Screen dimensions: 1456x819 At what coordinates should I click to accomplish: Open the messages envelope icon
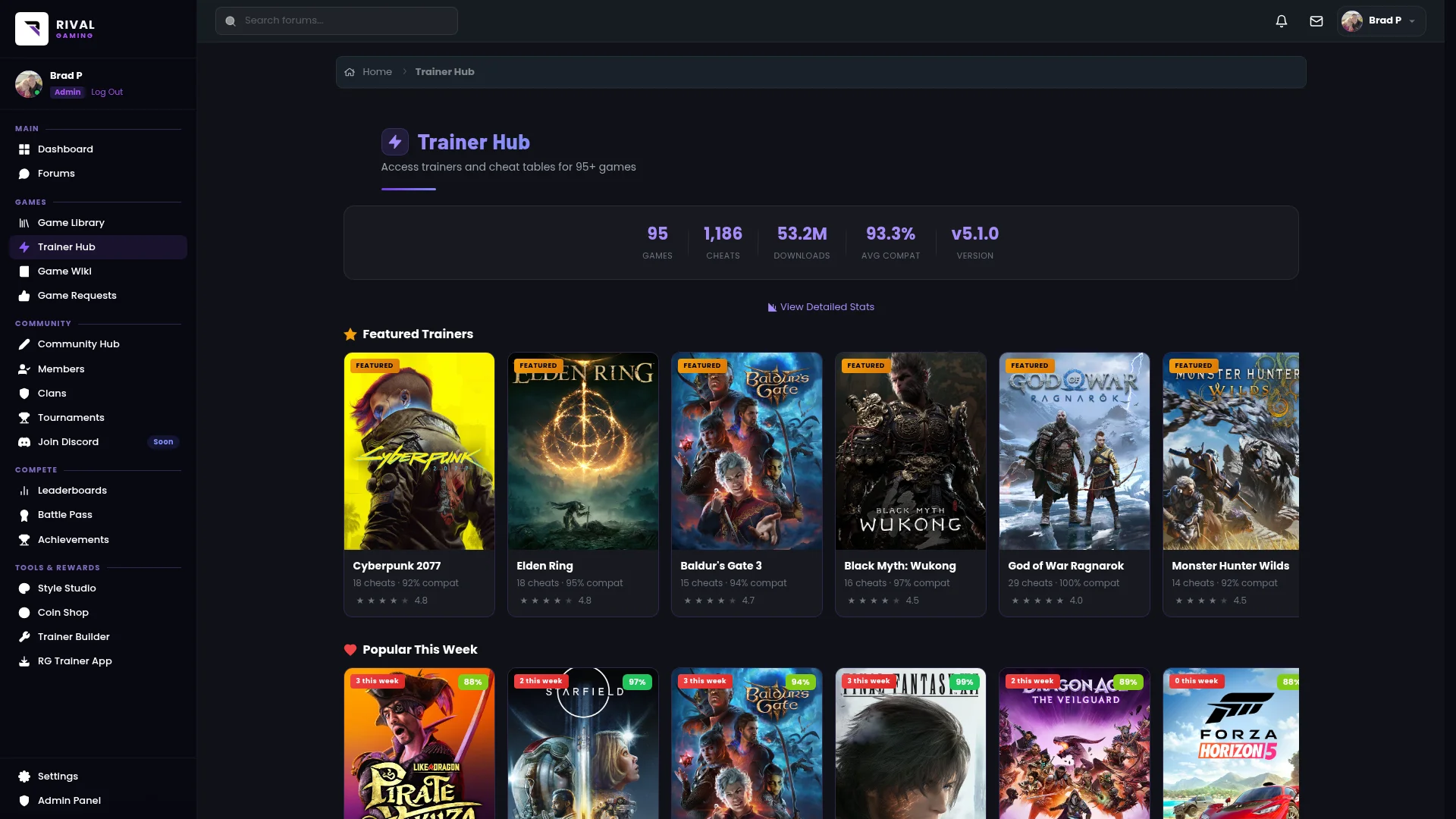tap(1316, 21)
